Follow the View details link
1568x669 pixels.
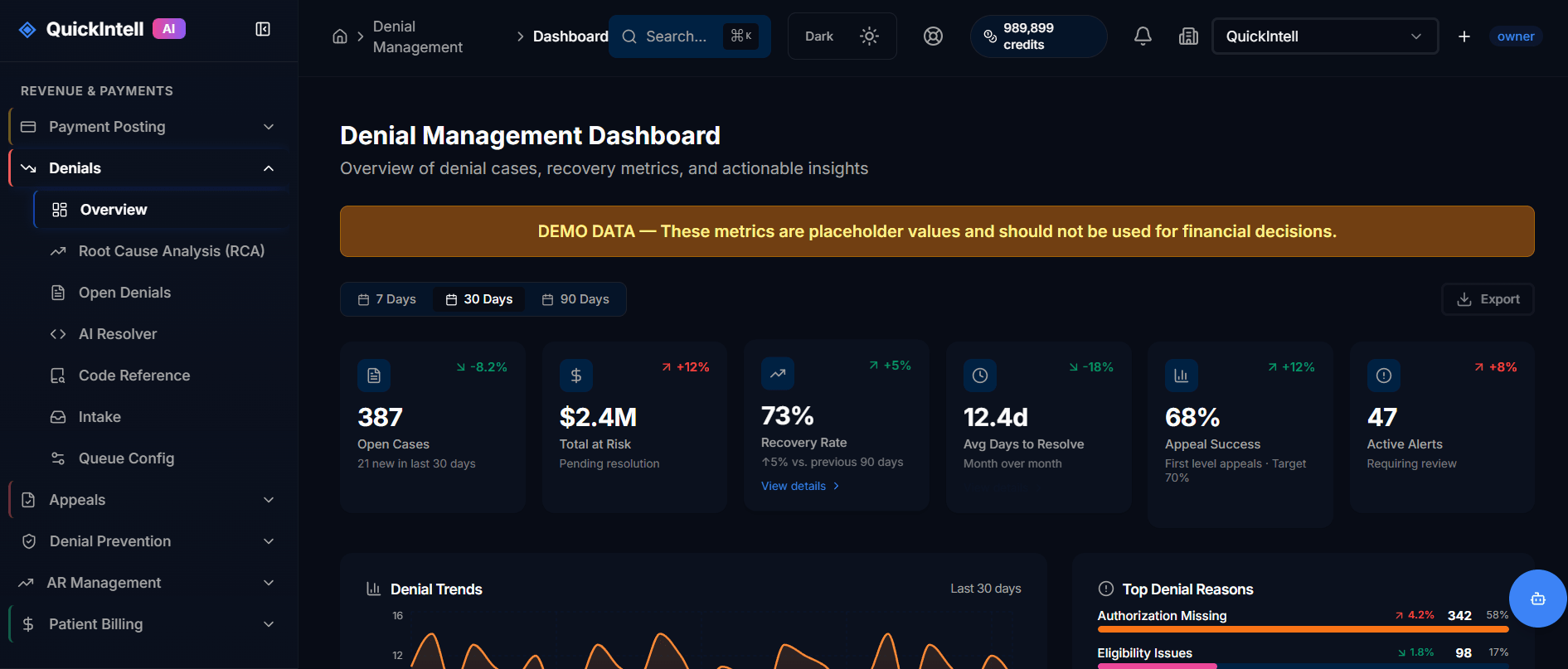[800, 486]
